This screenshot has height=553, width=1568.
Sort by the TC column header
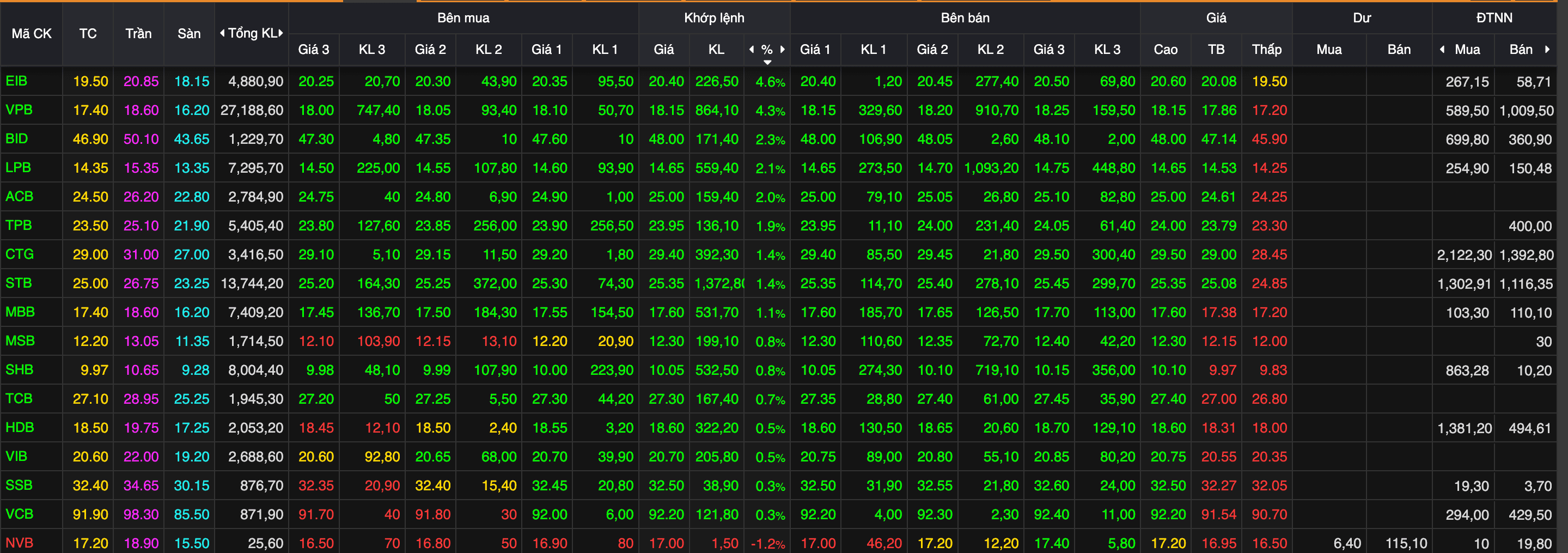click(x=88, y=33)
